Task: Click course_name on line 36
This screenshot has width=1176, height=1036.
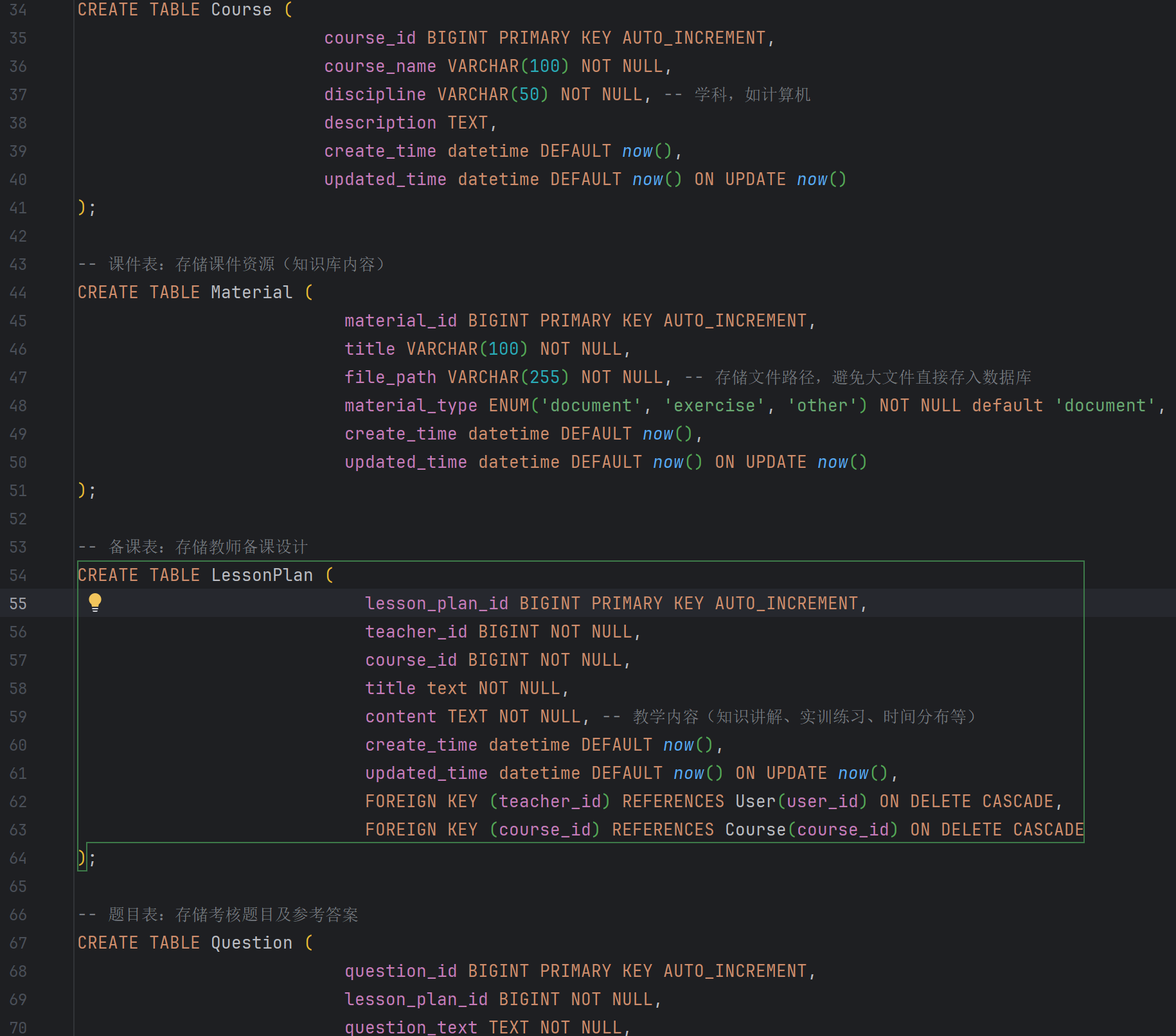Action: (380, 66)
